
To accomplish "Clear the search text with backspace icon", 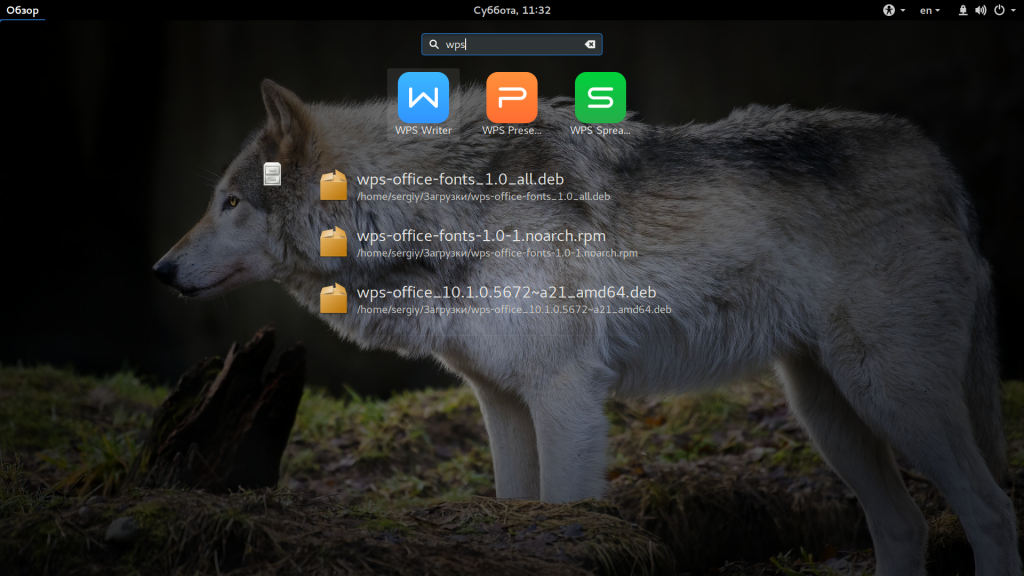I will pyautogui.click(x=590, y=44).
